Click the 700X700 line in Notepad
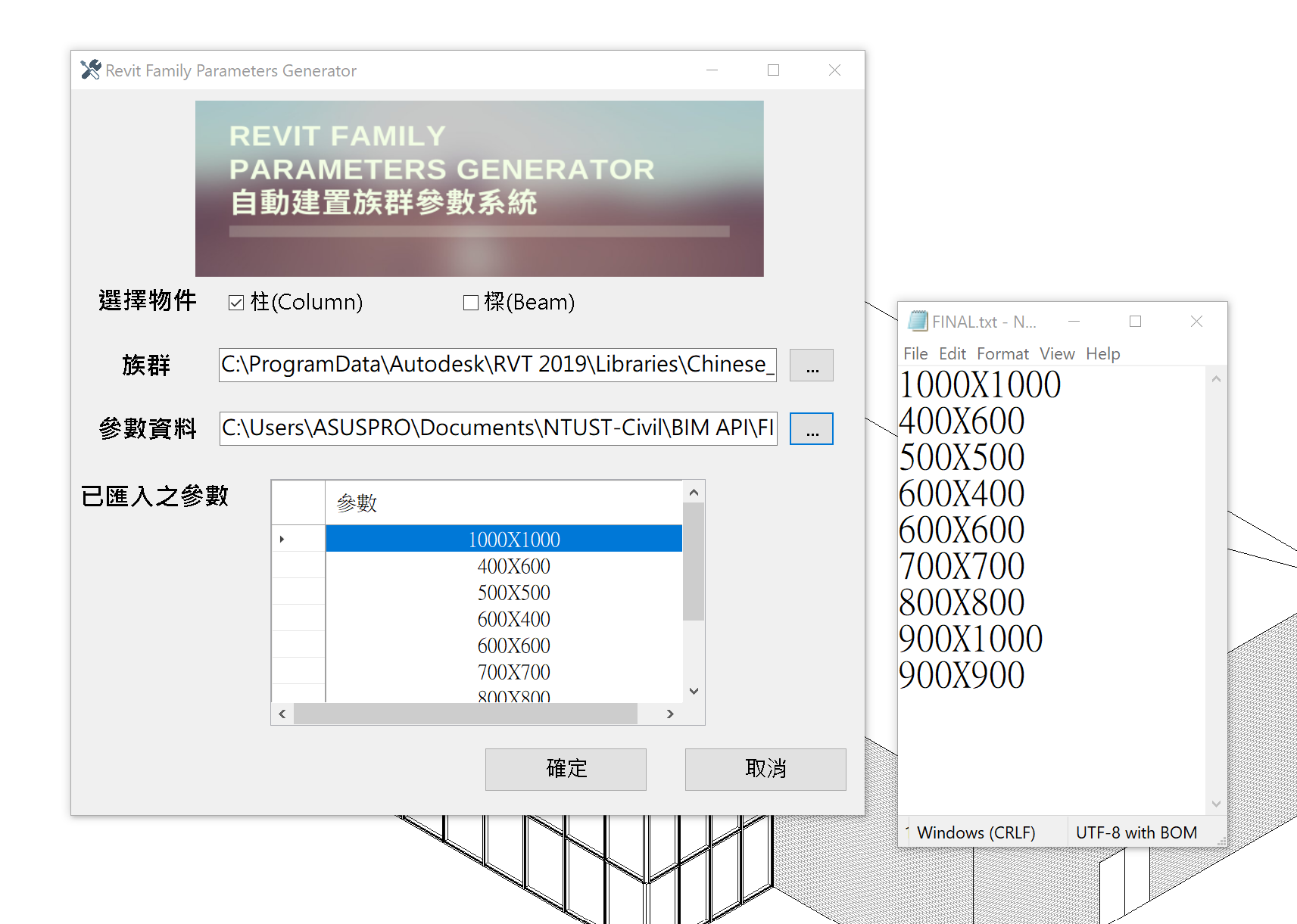 962,567
